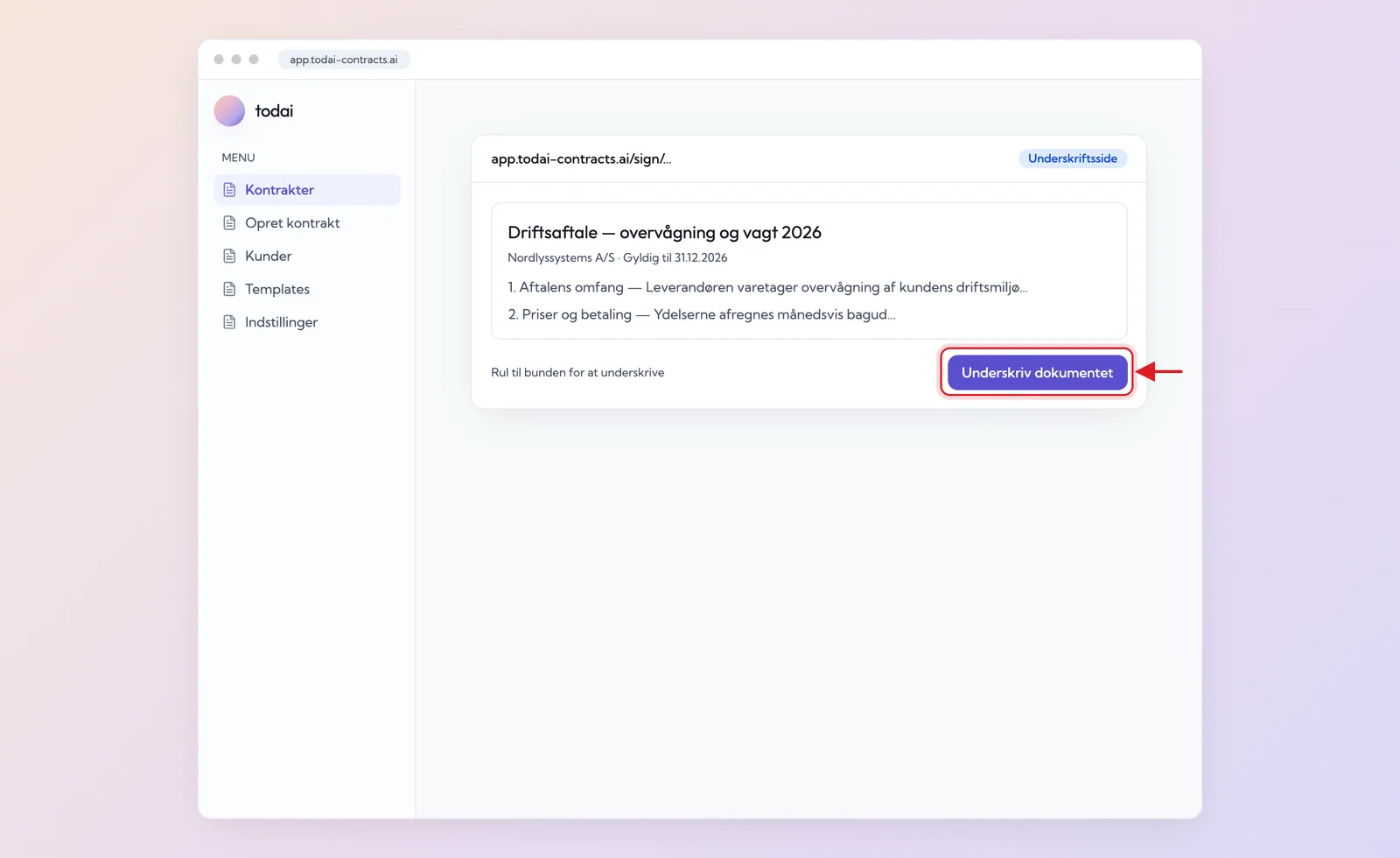Viewport: 1400px width, 858px height.
Task: Click clause 2 Priser og betaling text
Action: [702, 314]
